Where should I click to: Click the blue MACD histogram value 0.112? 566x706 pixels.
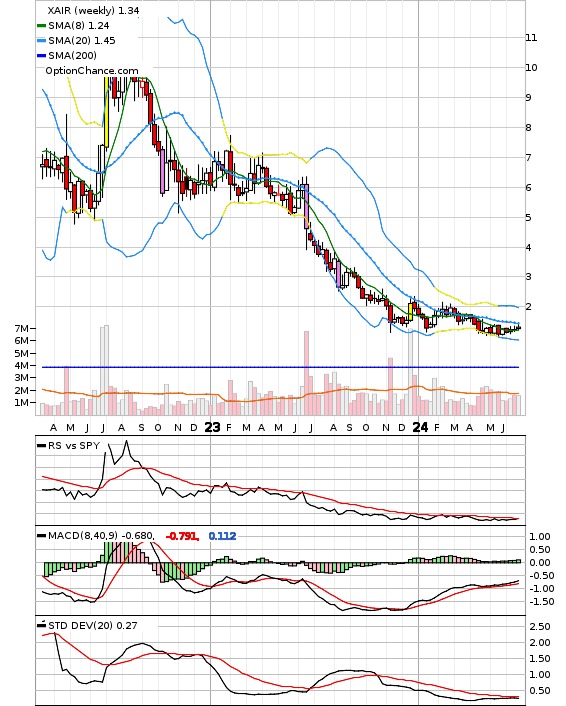click(222, 536)
